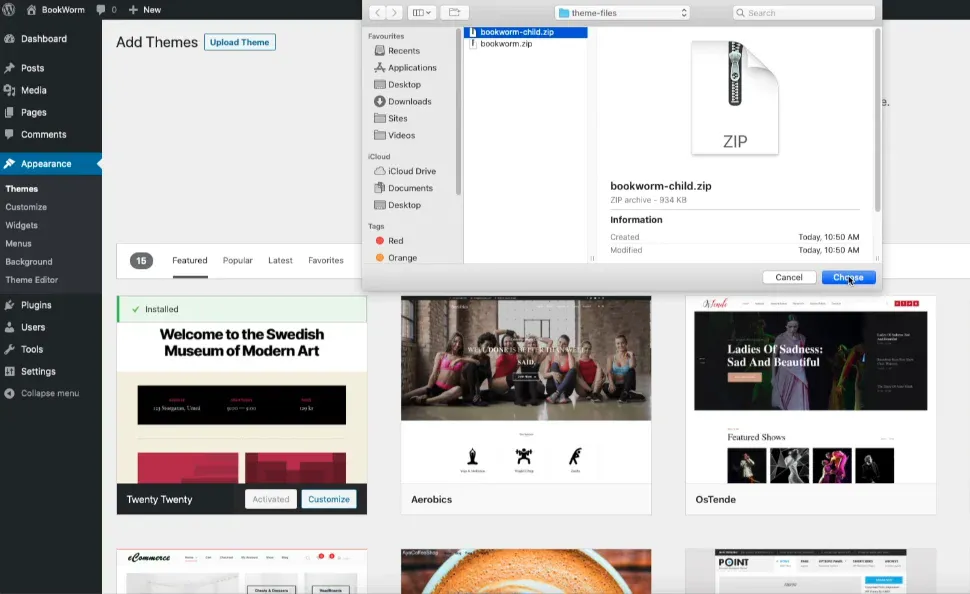Open iCloud Drive in the sidebar
This screenshot has width=970, height=594.
(411, 171)
